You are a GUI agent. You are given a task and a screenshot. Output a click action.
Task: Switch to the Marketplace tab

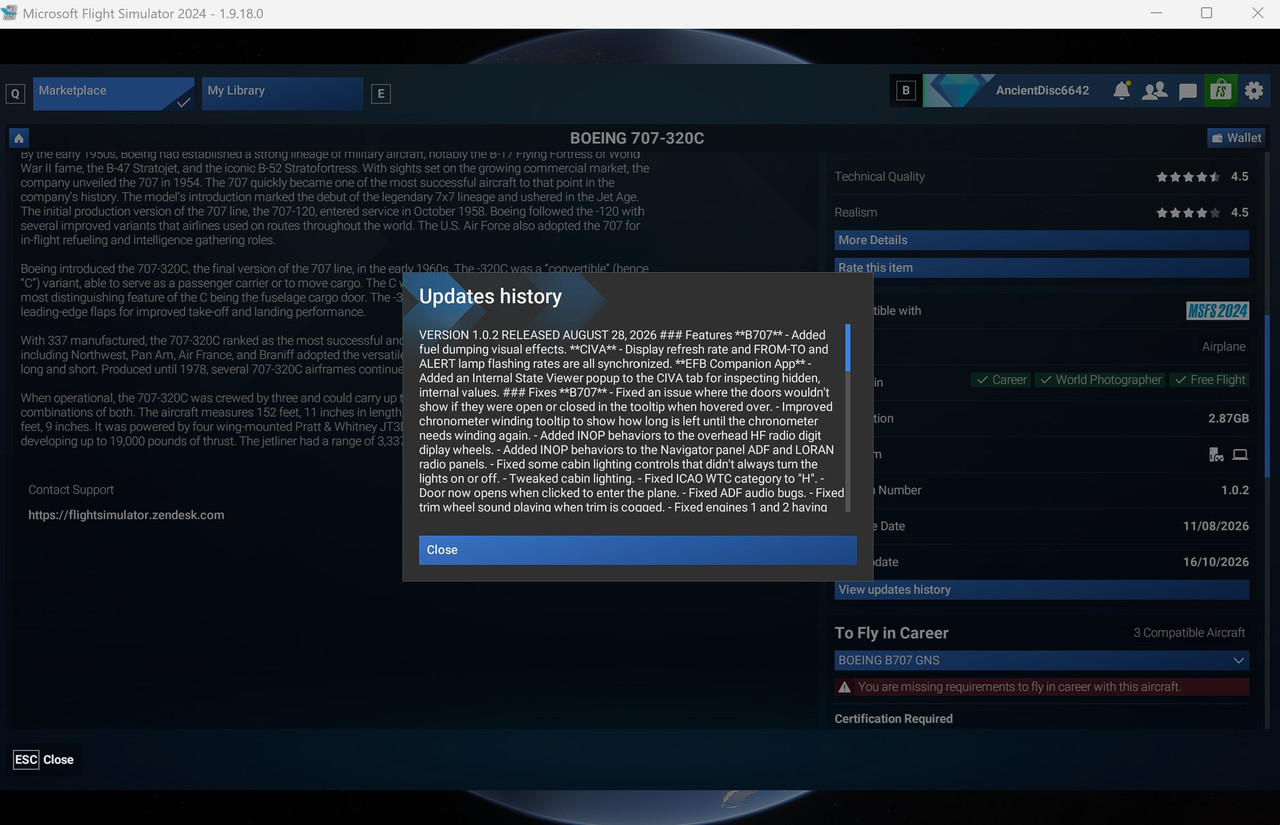[113, 93]
